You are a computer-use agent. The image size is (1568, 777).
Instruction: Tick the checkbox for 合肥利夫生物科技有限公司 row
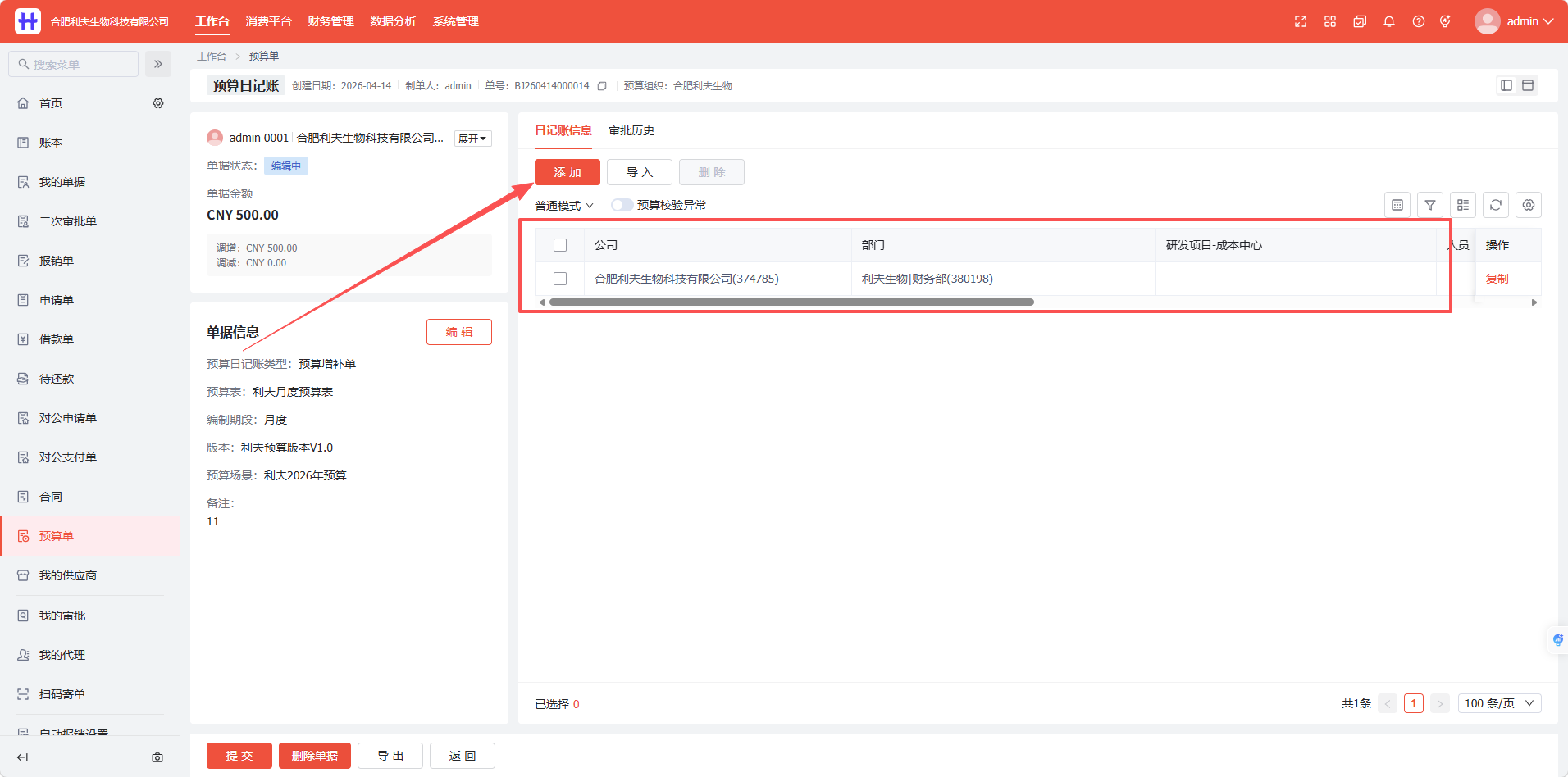tap(560, 279)
